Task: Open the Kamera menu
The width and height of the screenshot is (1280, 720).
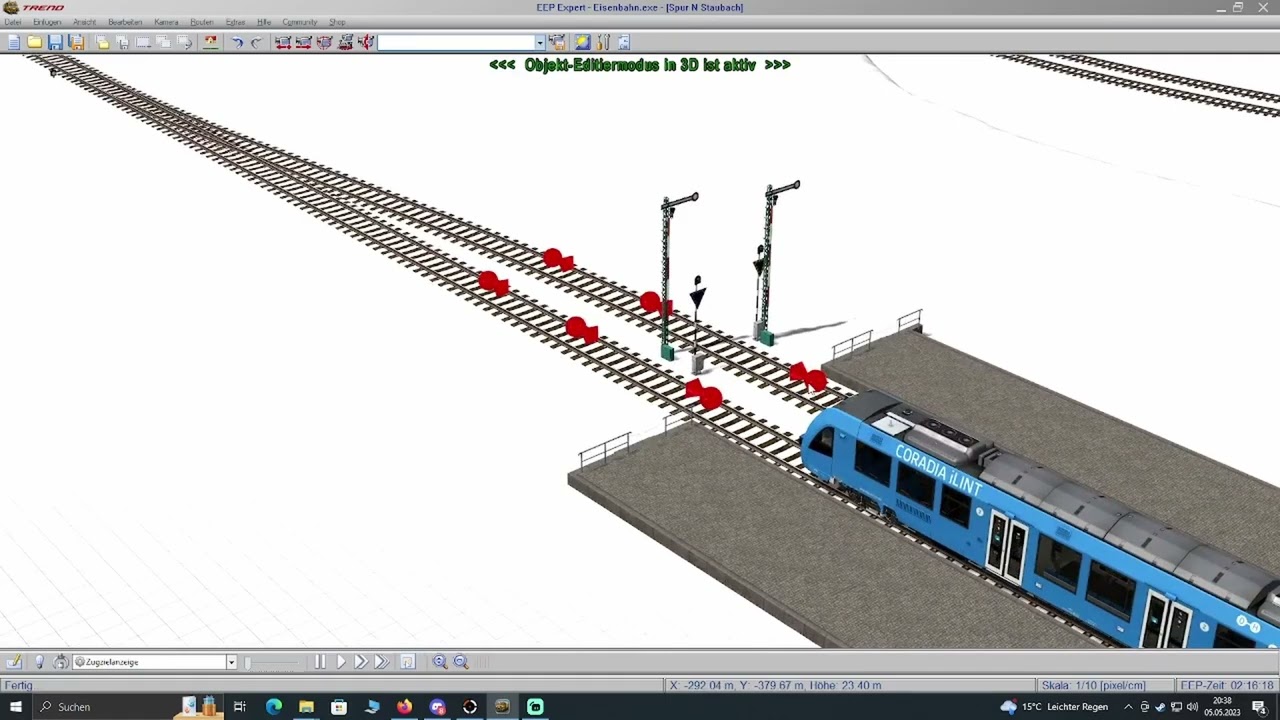Action: pyautogui.click(x=166, y=22)
